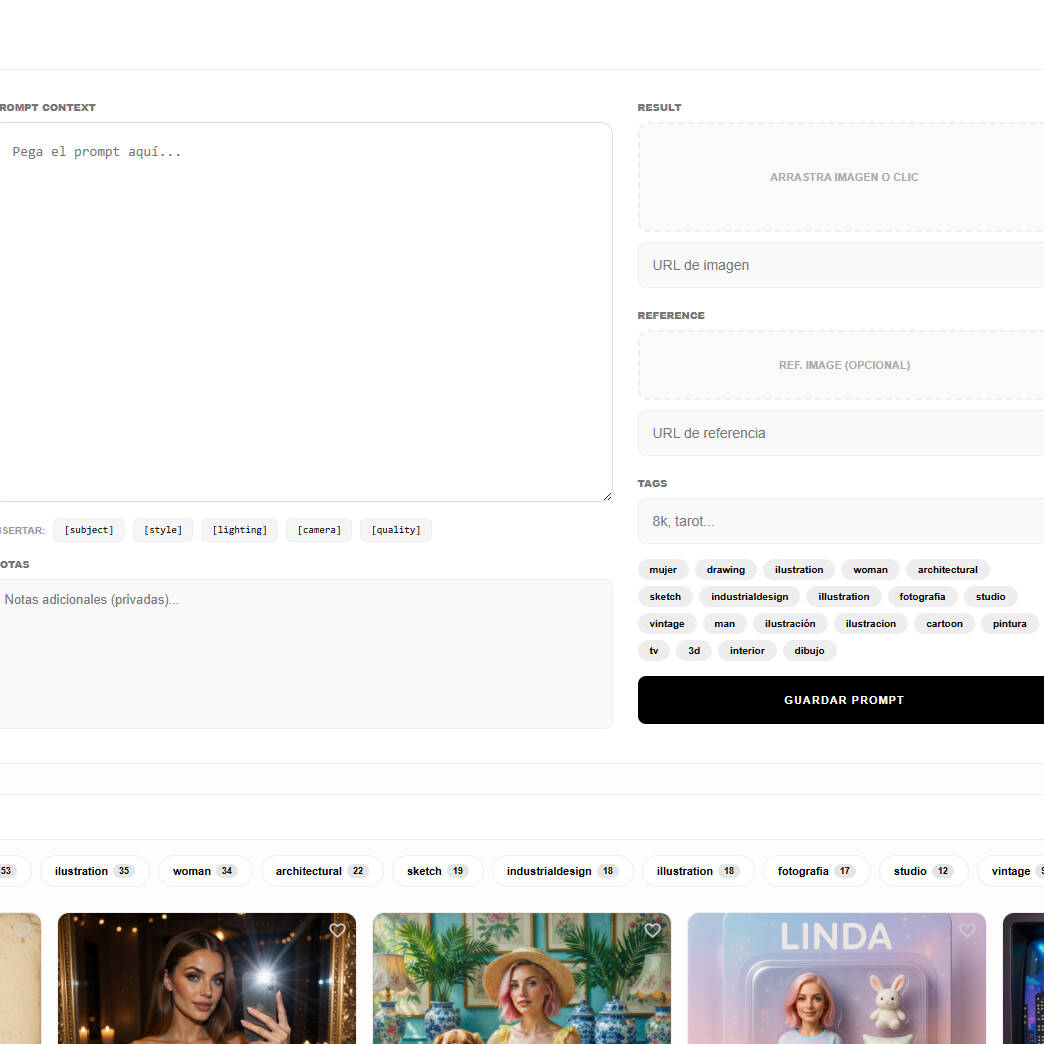Click heart icon on straw hat image
This screenshot has width=1044, height=1044.
pyautogui.click(x=652, y=930)
